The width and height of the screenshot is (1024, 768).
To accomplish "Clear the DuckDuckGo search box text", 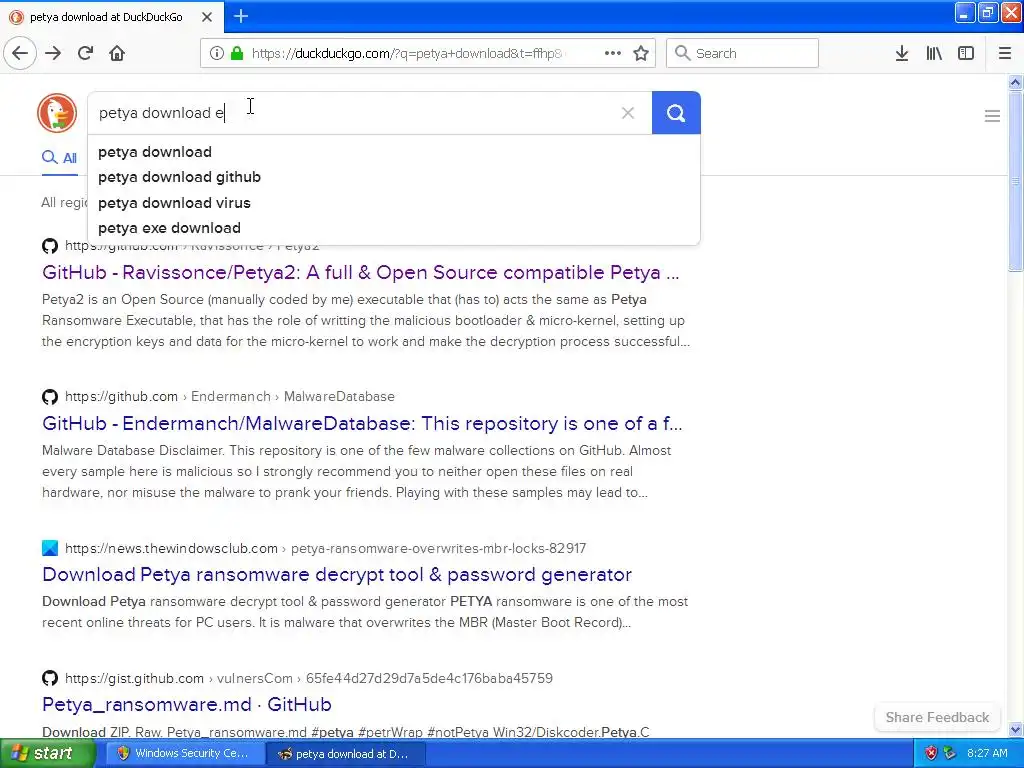I will (x=628, y=113).
